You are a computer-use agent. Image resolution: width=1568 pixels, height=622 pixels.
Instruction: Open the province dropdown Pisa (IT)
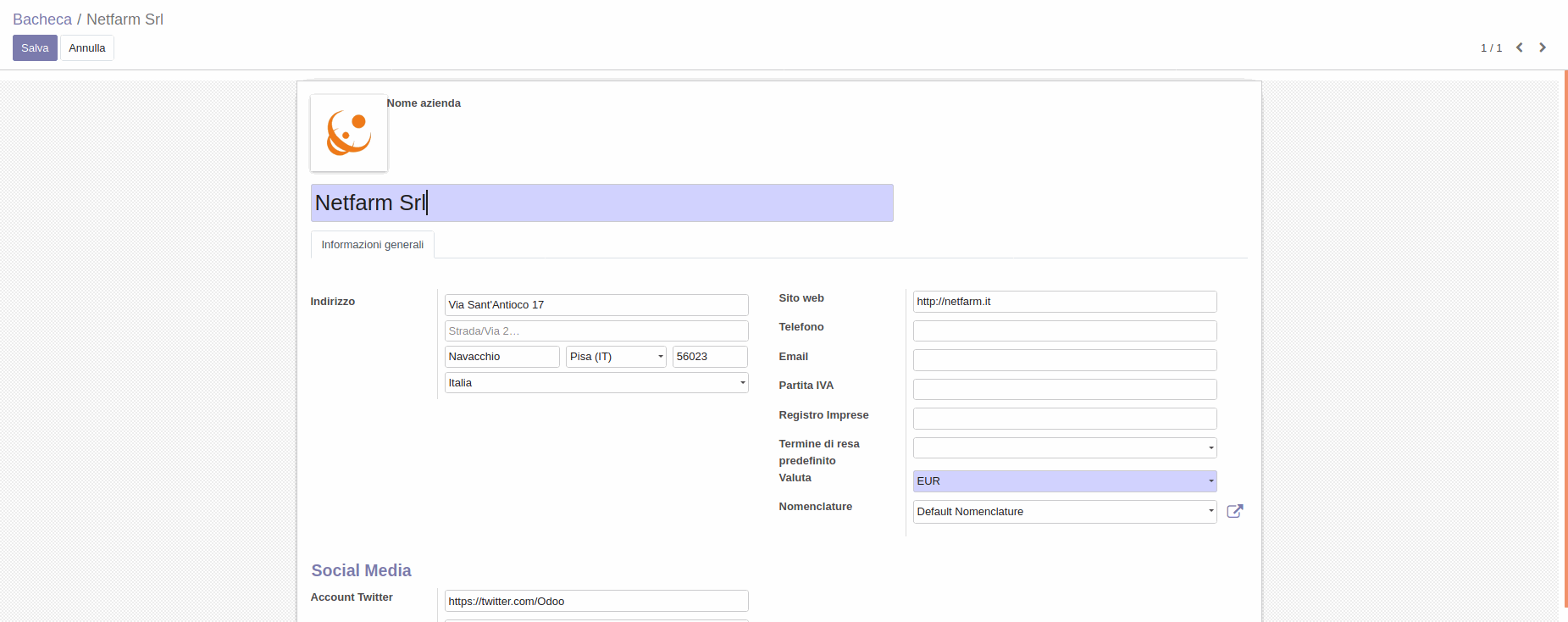[616, 357]
